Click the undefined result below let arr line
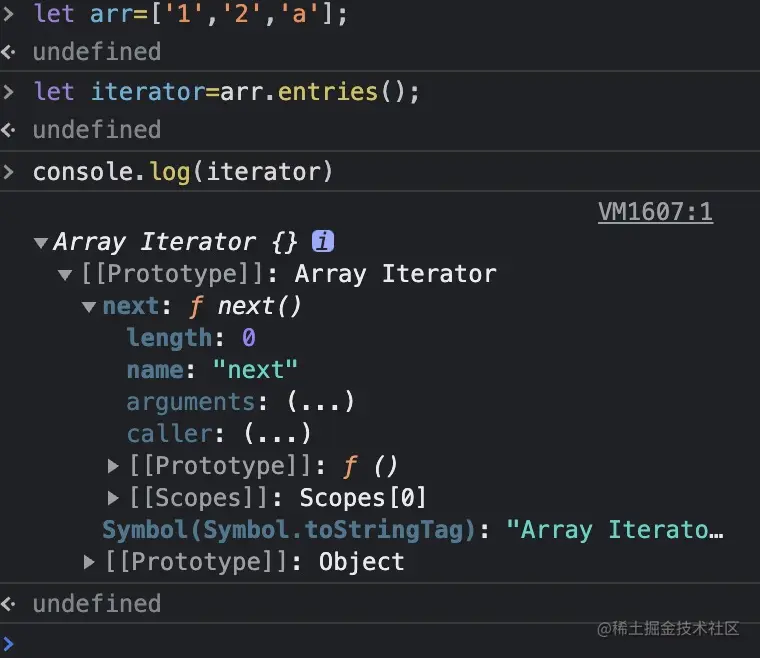 [x=97, y=51]
